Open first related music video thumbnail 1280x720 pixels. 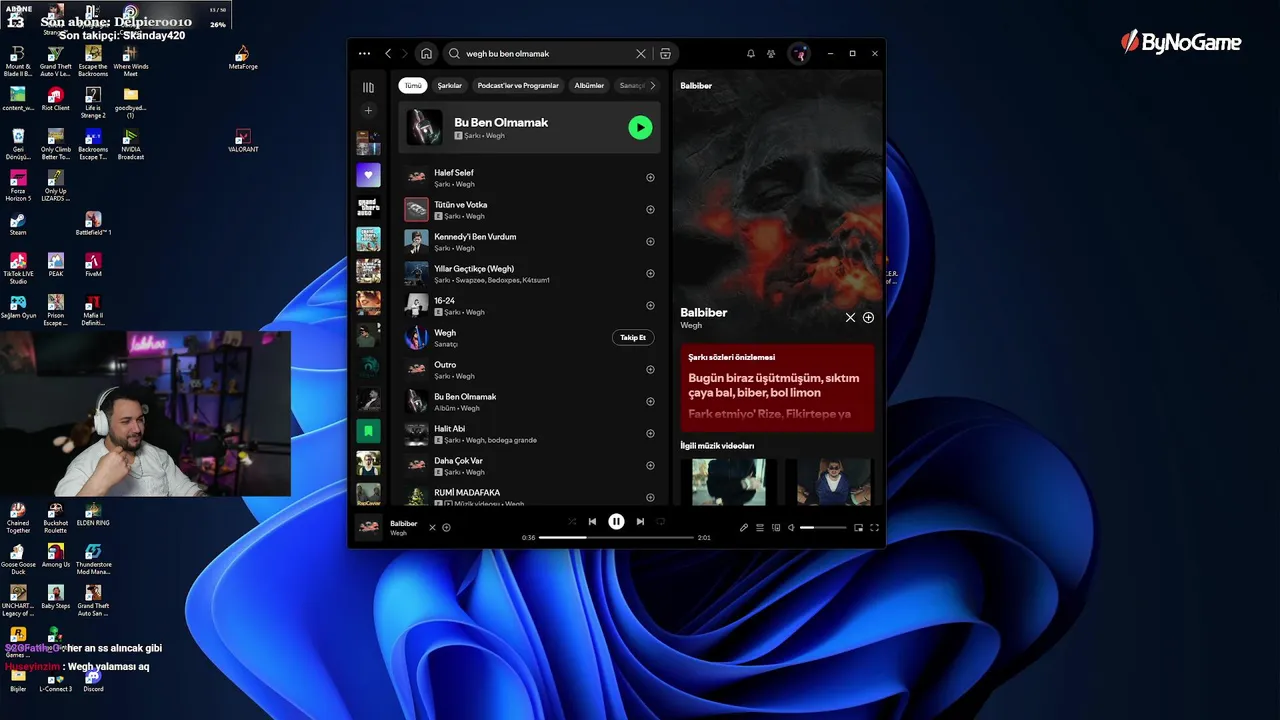[729, 482]
